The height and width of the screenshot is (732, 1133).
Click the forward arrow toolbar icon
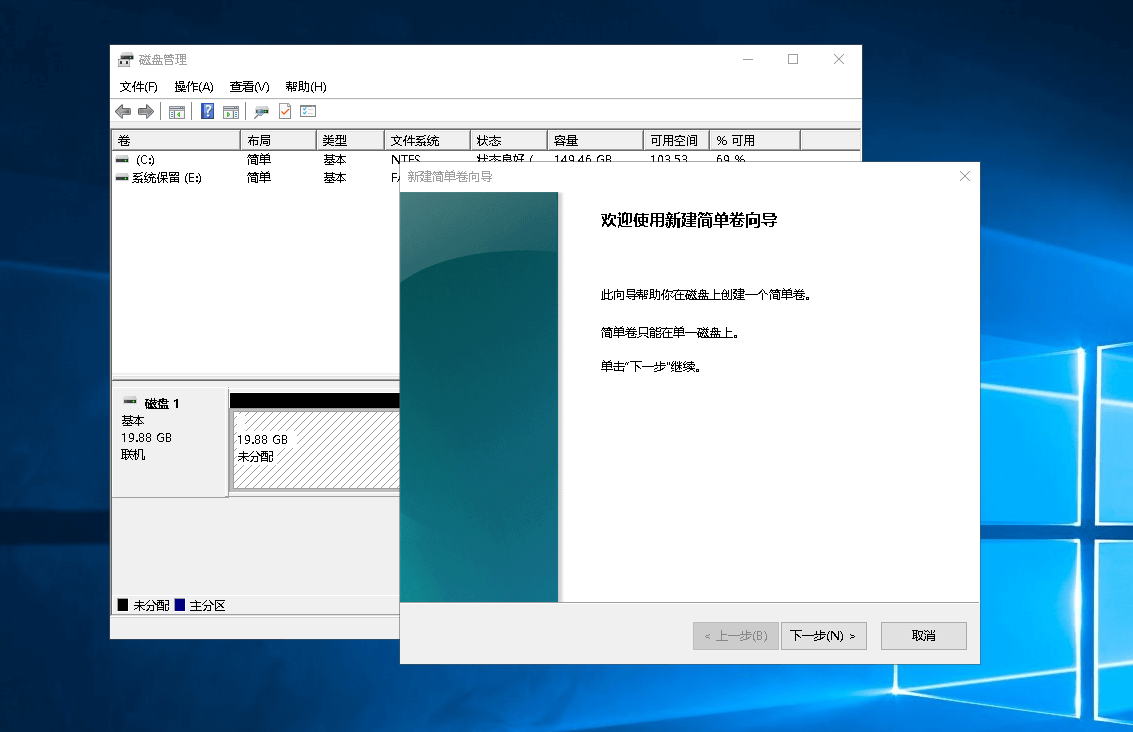[x=146, y=112]
